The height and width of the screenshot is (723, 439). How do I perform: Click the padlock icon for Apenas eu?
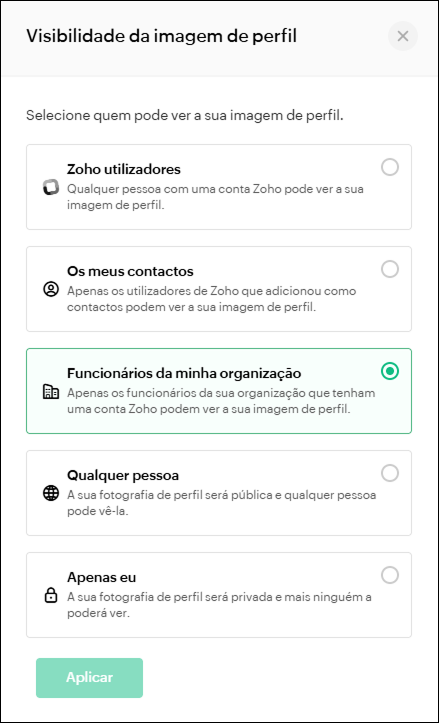[51, 596]
